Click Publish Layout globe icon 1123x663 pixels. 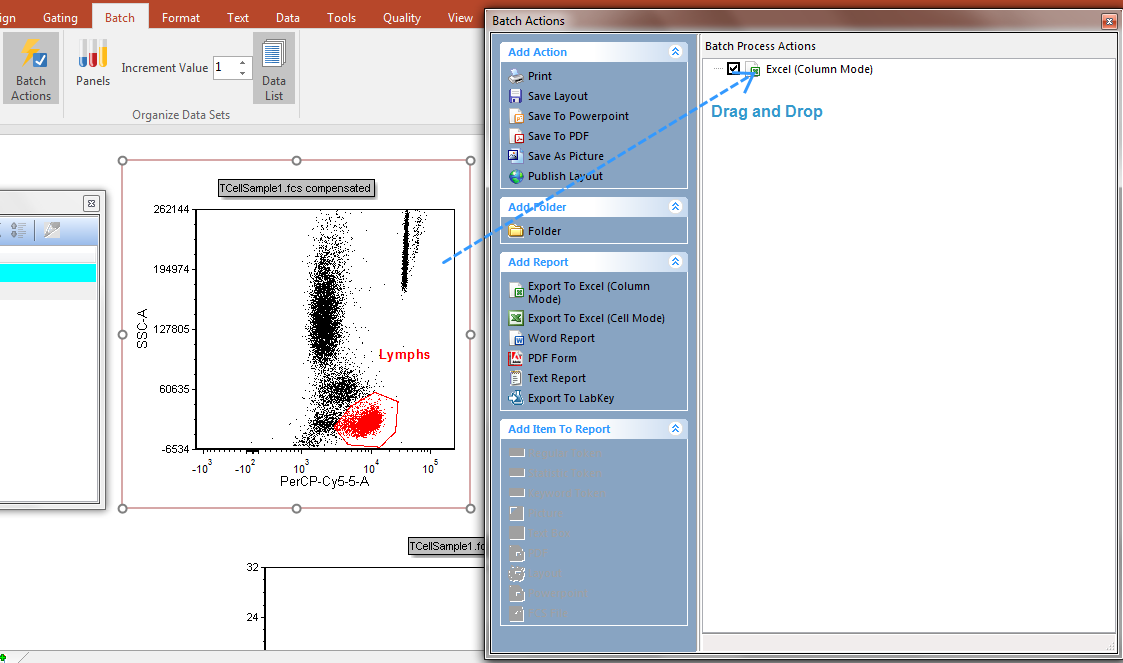coord(516,176)
